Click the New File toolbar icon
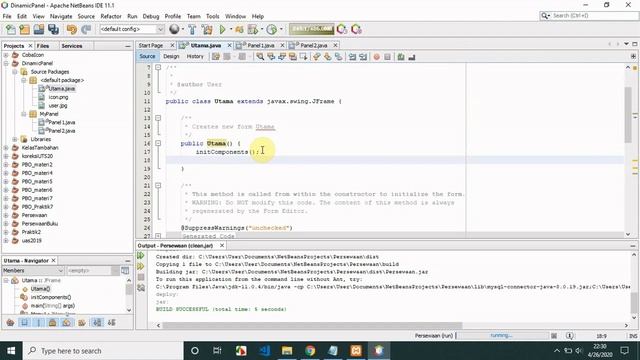Screen dimensions: 640x360 tap(10, 29)
